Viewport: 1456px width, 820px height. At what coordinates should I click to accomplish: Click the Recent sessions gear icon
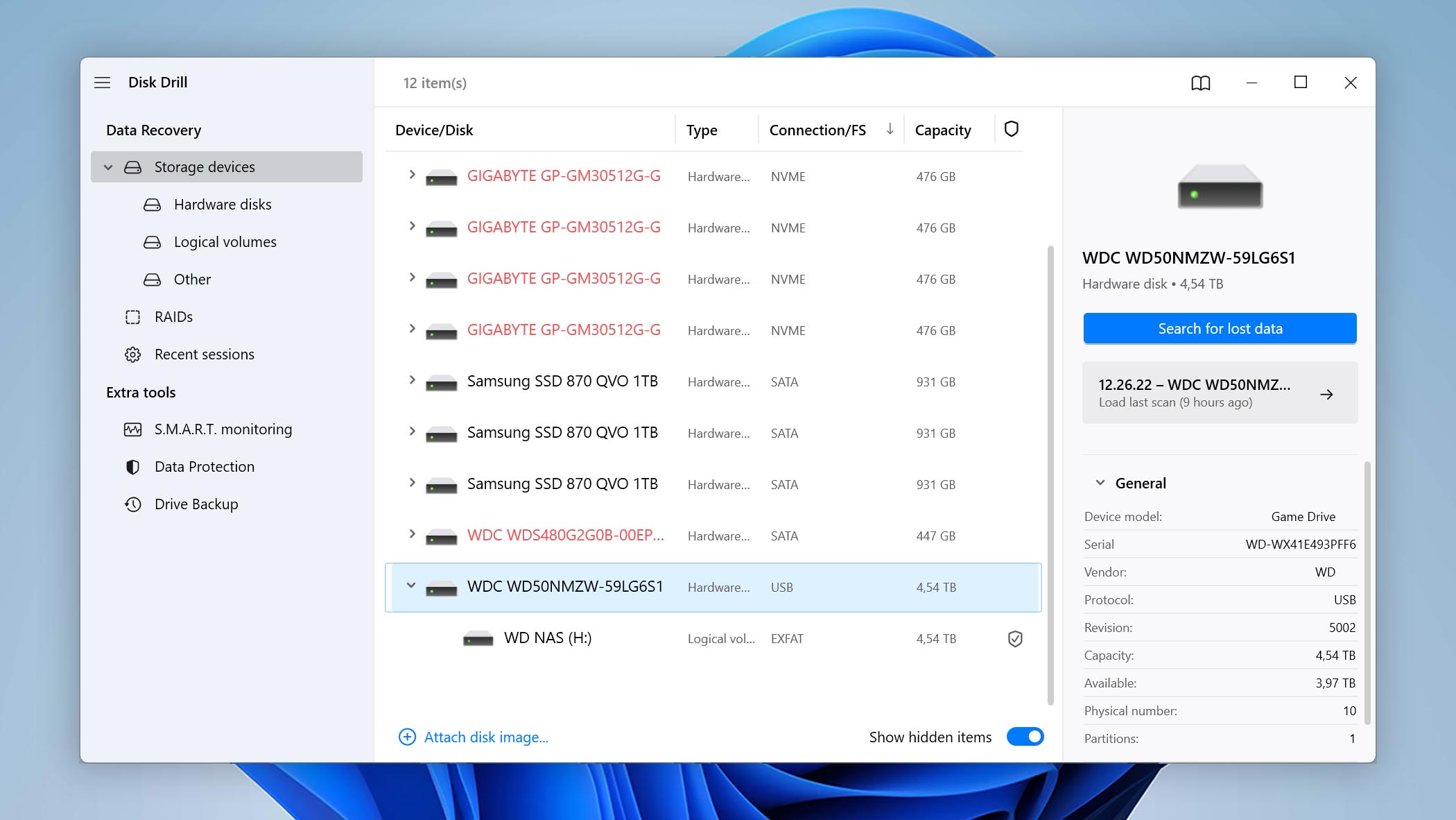tap(132, 355)
